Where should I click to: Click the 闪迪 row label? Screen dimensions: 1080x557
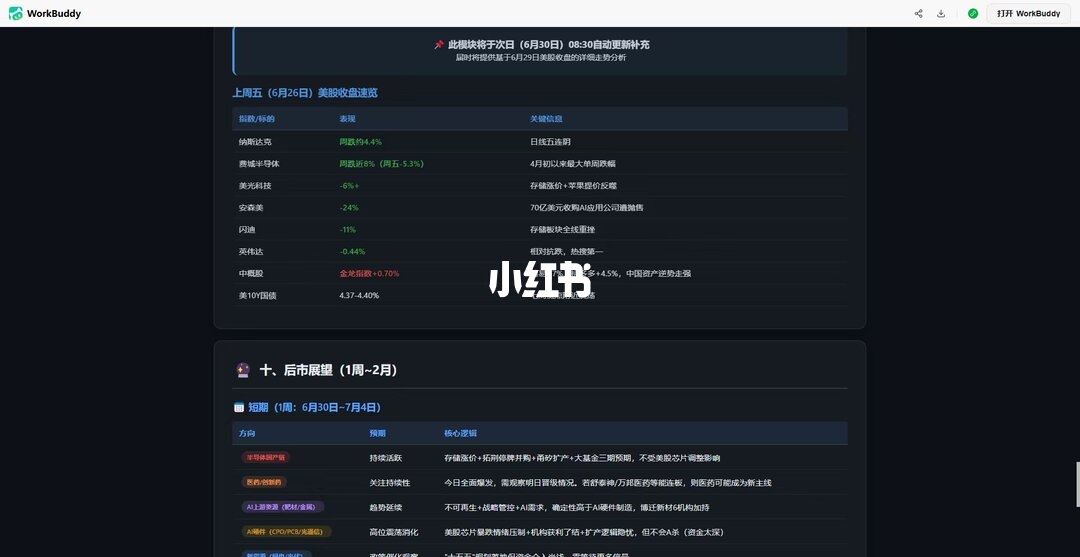click(x=247, y=229)
